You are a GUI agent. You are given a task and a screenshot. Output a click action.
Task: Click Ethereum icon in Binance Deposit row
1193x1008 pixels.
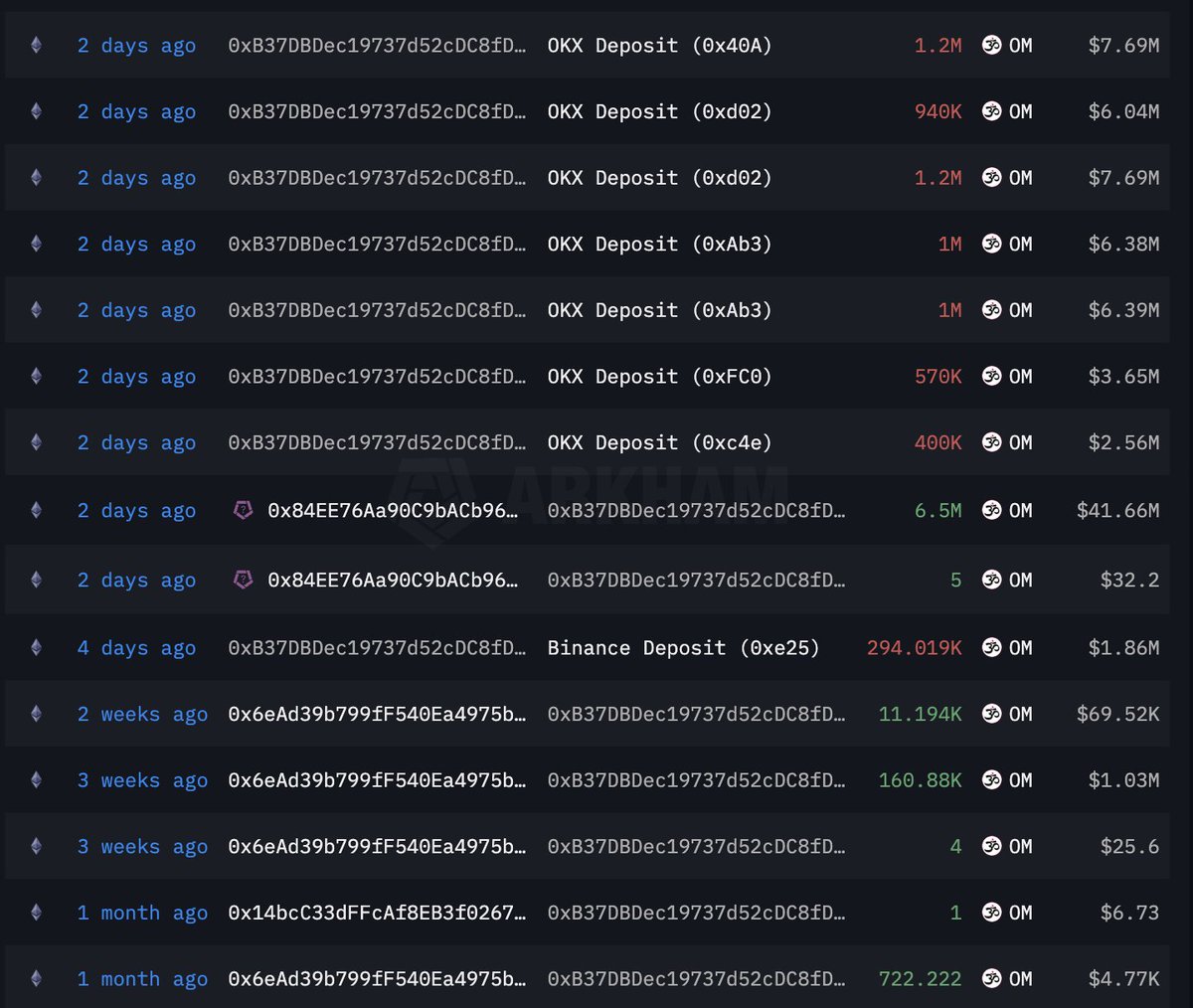click(x=36, y=647)
